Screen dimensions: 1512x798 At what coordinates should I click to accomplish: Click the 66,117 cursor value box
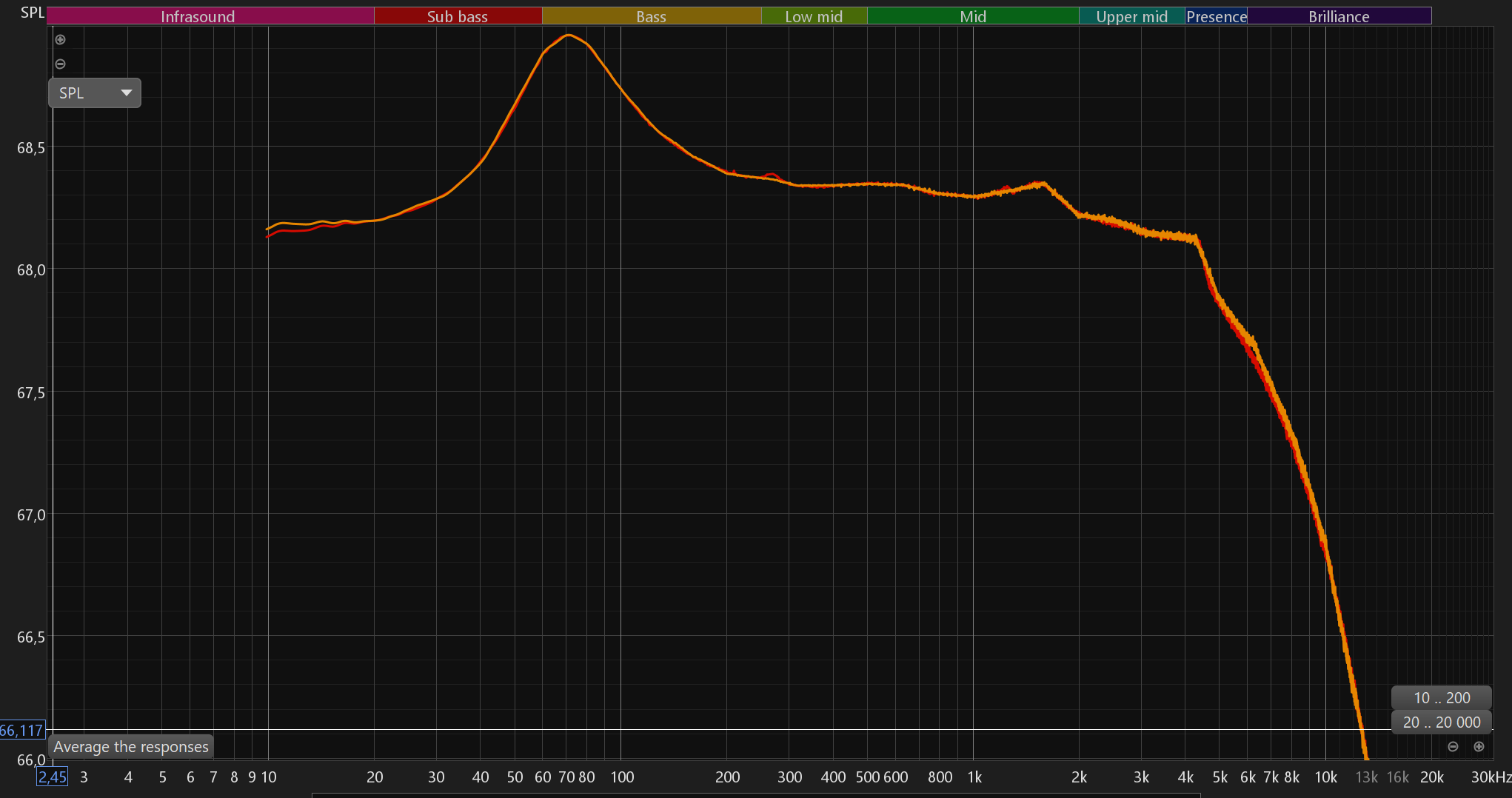pos(22,731)
